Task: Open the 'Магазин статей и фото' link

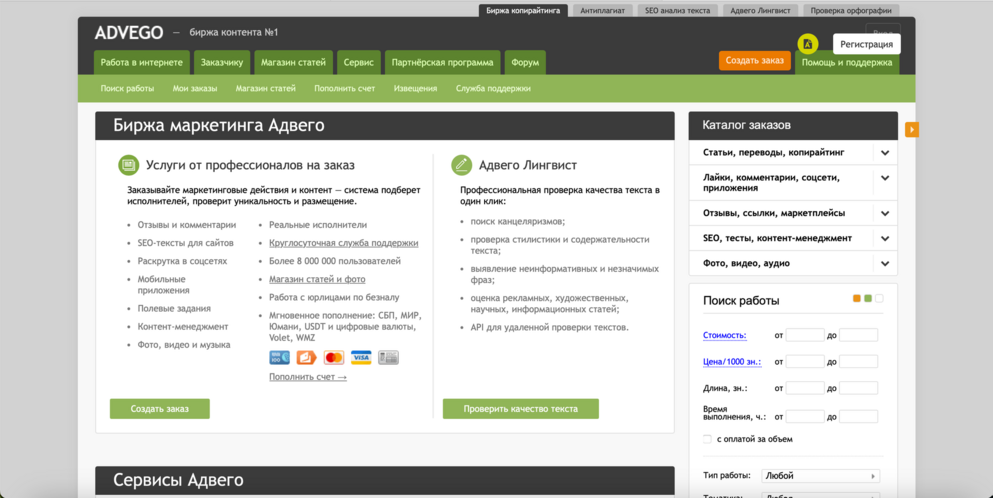Action: pyautogui.click(x=317, y=279)
